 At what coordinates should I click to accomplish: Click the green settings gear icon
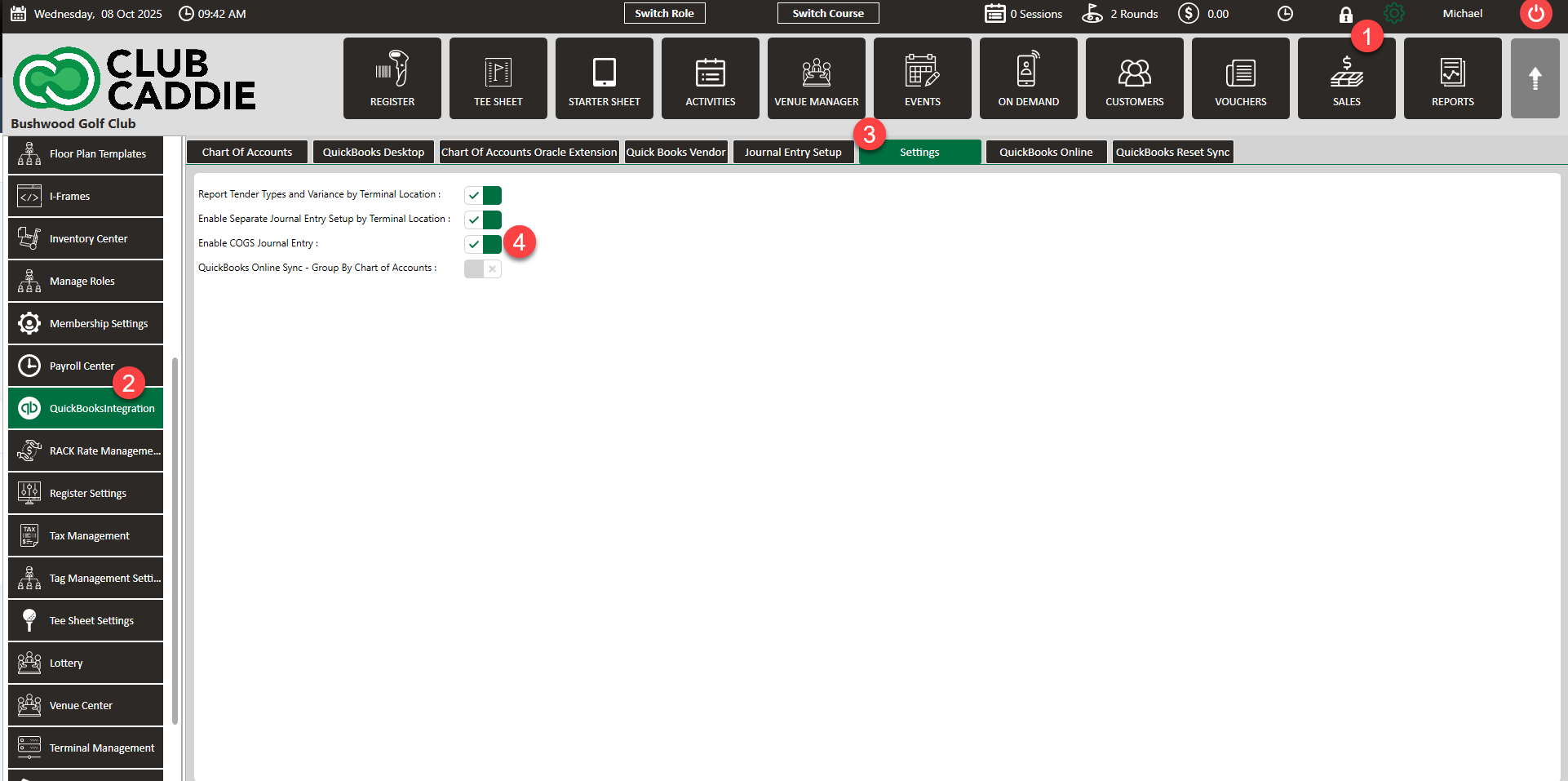tap(1394, 14)
